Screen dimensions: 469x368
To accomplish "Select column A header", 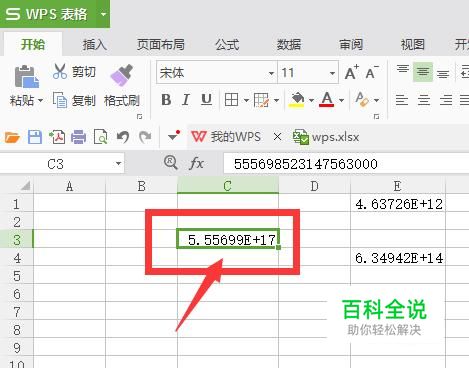I will pos(69,186).
